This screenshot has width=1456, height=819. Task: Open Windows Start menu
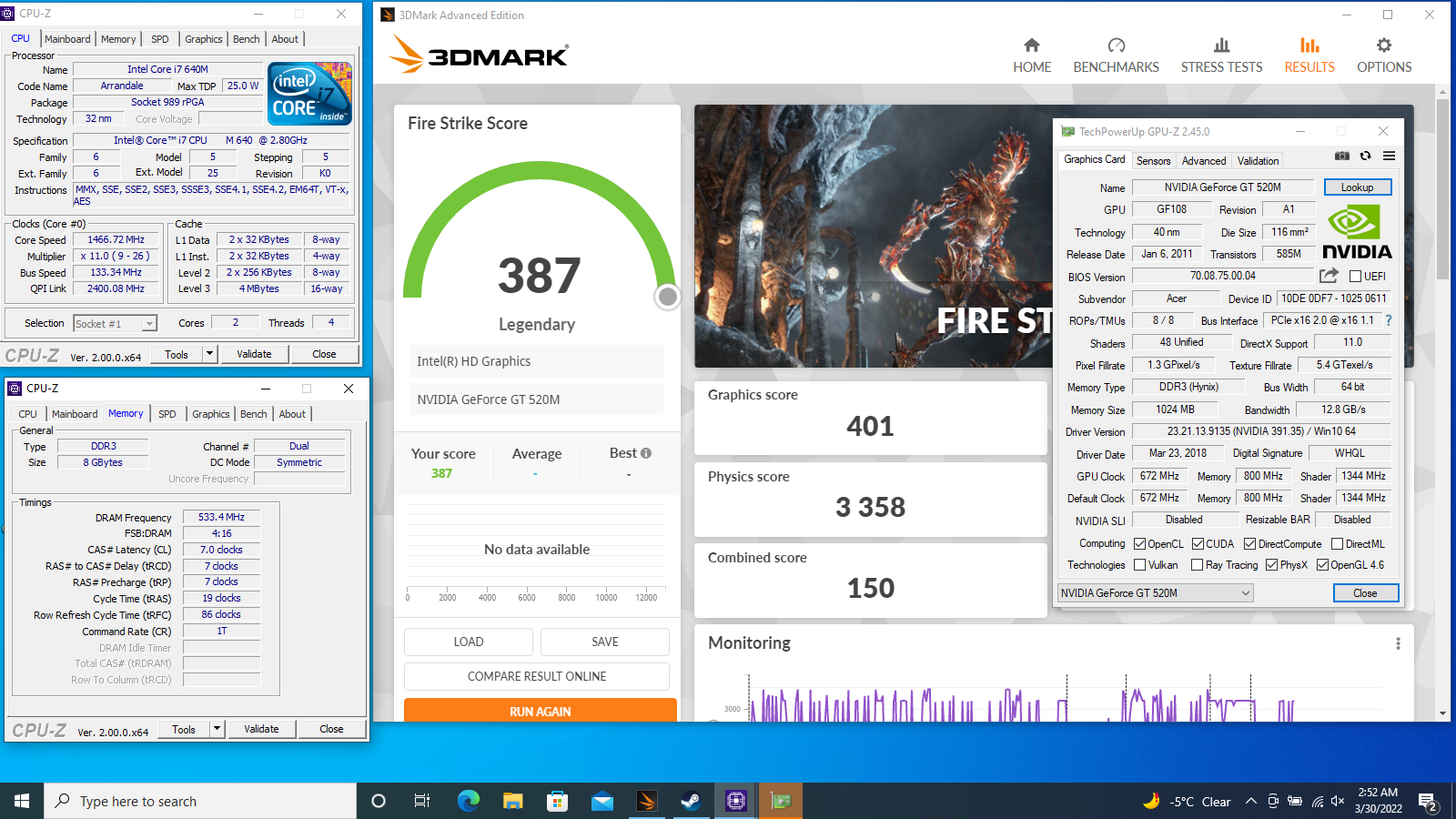[x=22, y=801]
